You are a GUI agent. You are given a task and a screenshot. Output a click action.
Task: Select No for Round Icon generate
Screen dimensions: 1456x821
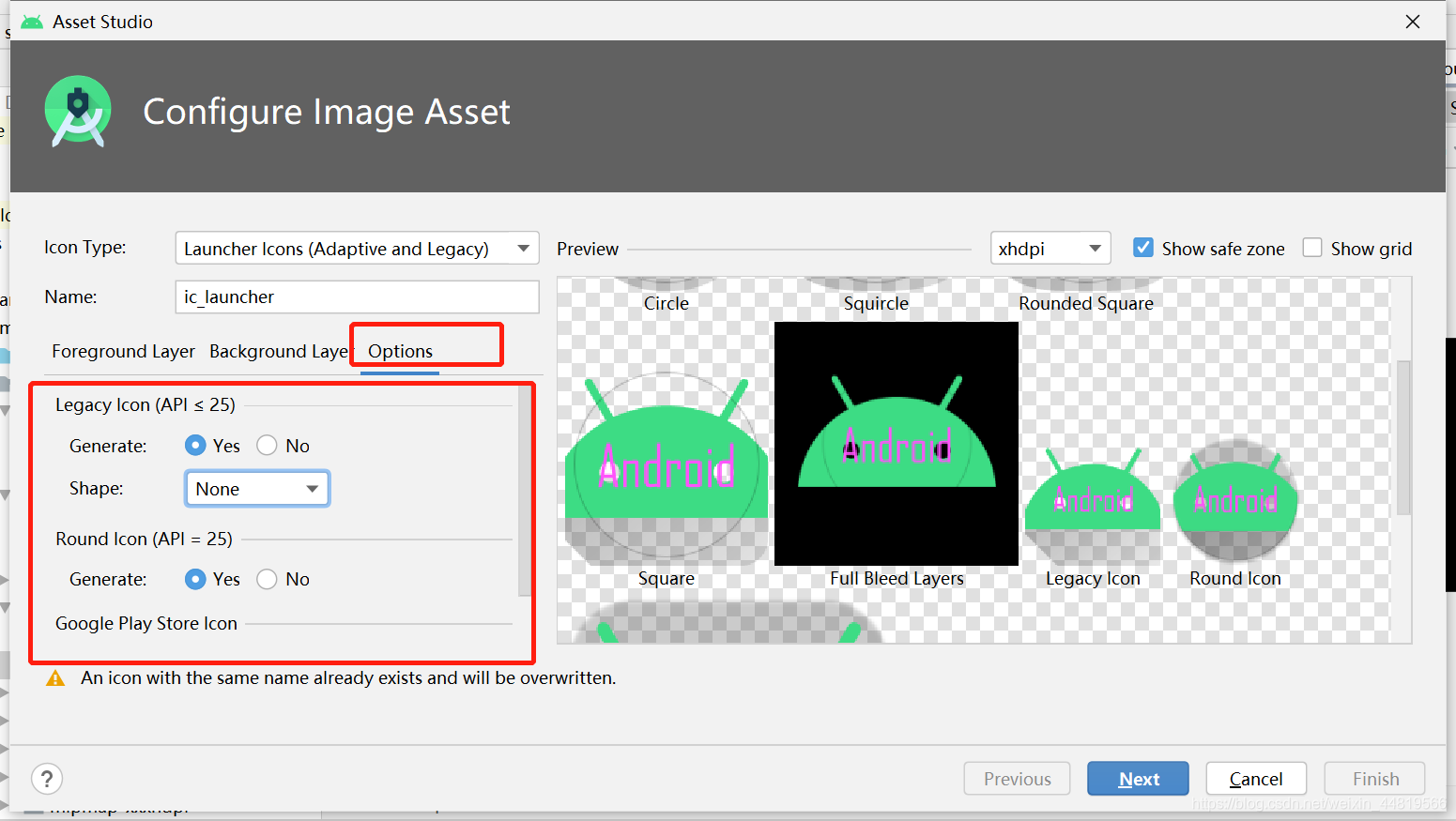pyautogui.click(x=268, y=579)
